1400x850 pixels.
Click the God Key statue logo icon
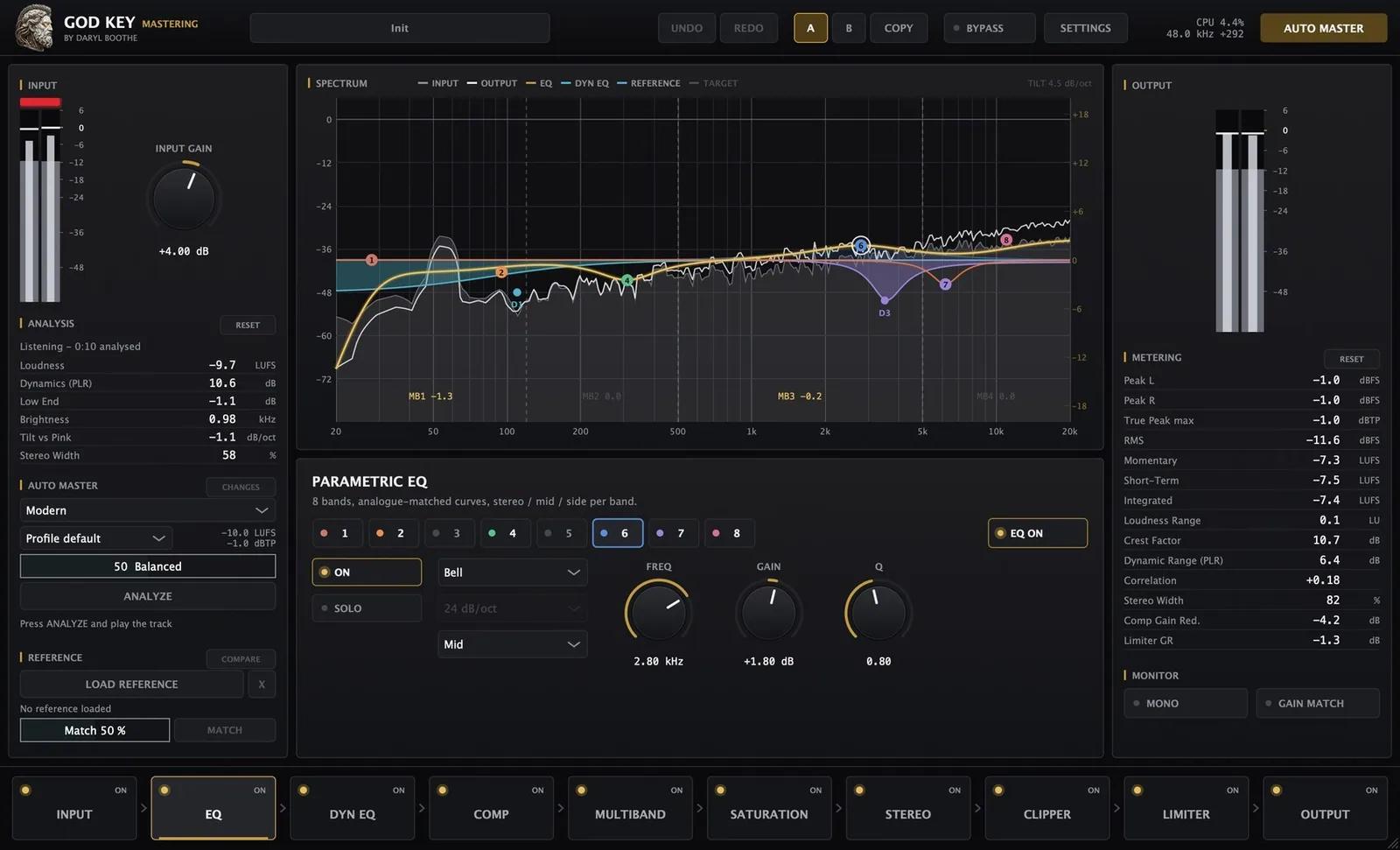pos(34,27)
